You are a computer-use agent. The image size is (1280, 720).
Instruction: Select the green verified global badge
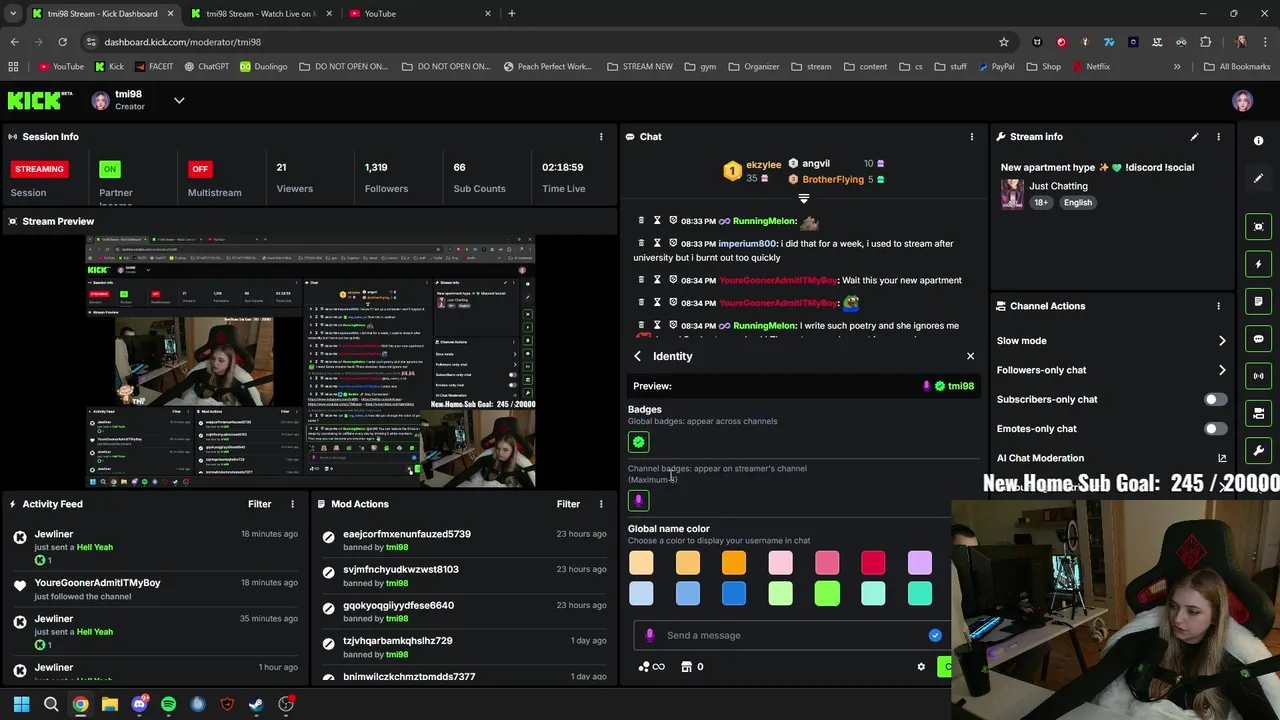pyautogui.click(x=639, y=441)
